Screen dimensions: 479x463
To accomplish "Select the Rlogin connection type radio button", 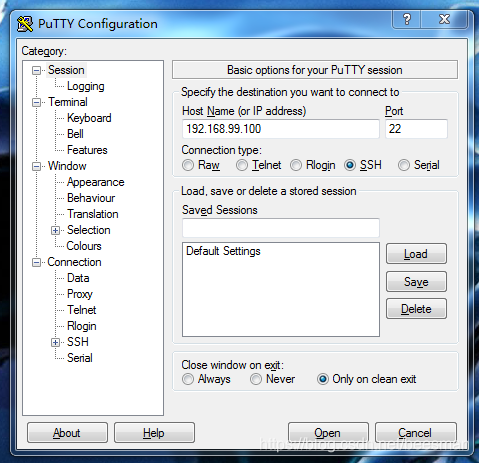I will pos(296,165).
